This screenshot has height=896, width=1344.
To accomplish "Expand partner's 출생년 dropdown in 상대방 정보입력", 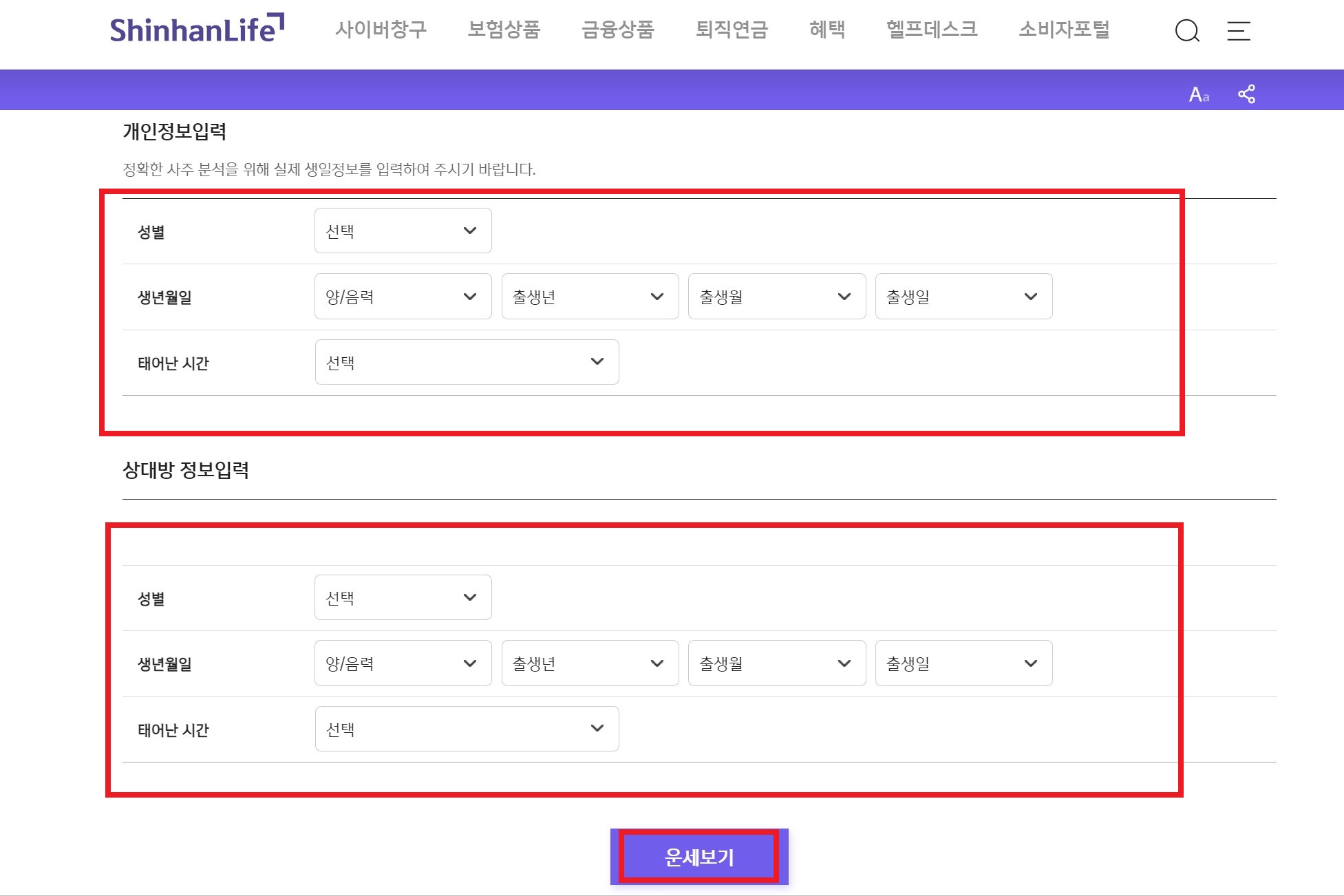I will (x=590, y=663).
